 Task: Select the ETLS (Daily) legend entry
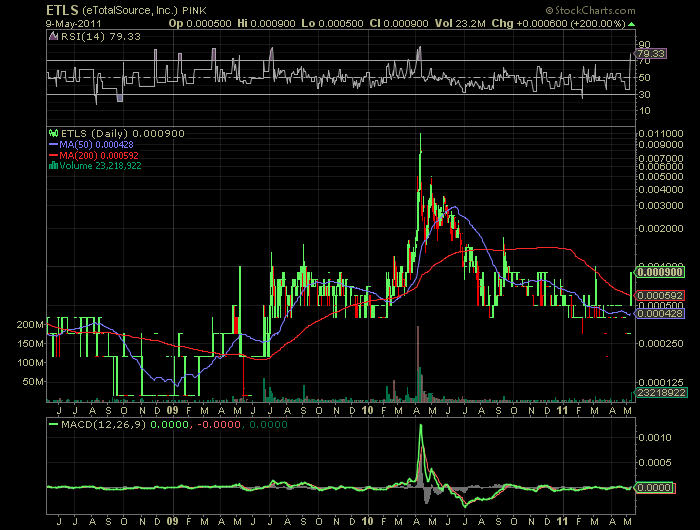click(90, 133)
